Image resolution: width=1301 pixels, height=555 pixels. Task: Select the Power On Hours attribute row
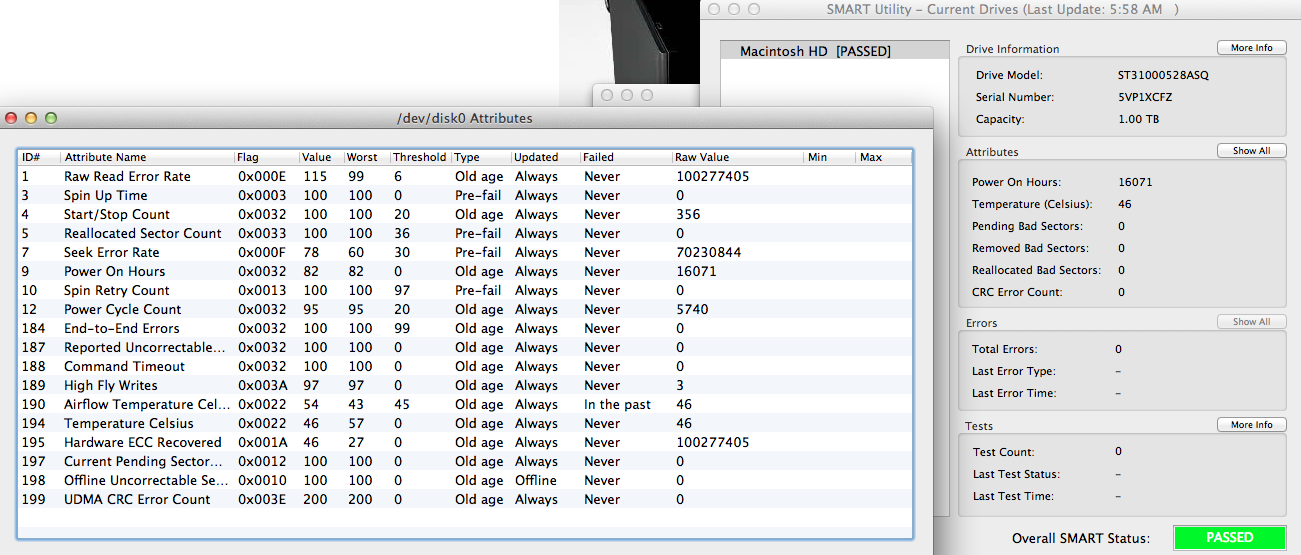click(465, 271)
